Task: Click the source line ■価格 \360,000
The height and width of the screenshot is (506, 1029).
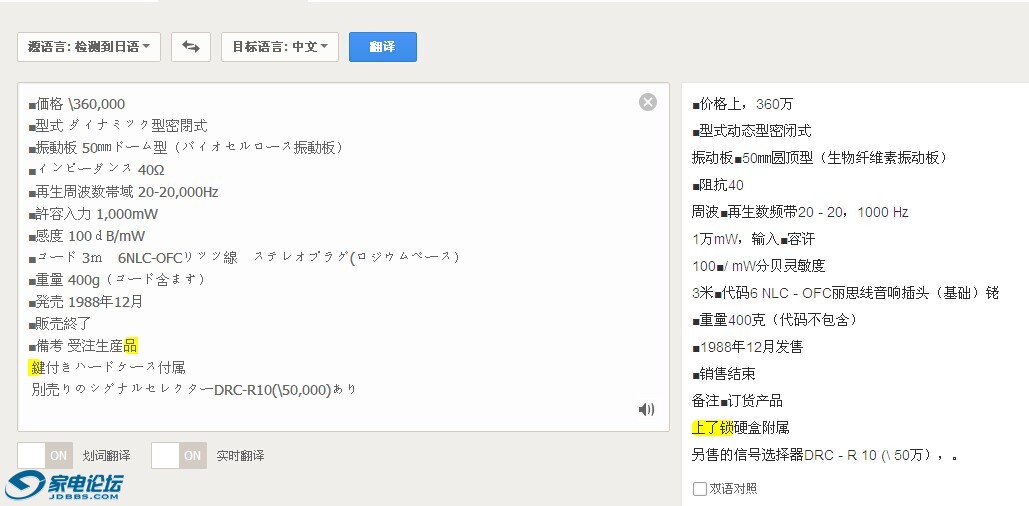Action: [78, 104]
